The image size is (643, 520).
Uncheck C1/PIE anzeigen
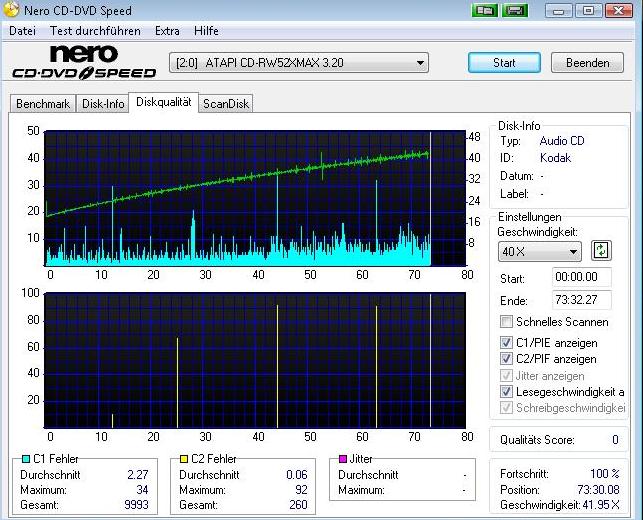(508, 343)
